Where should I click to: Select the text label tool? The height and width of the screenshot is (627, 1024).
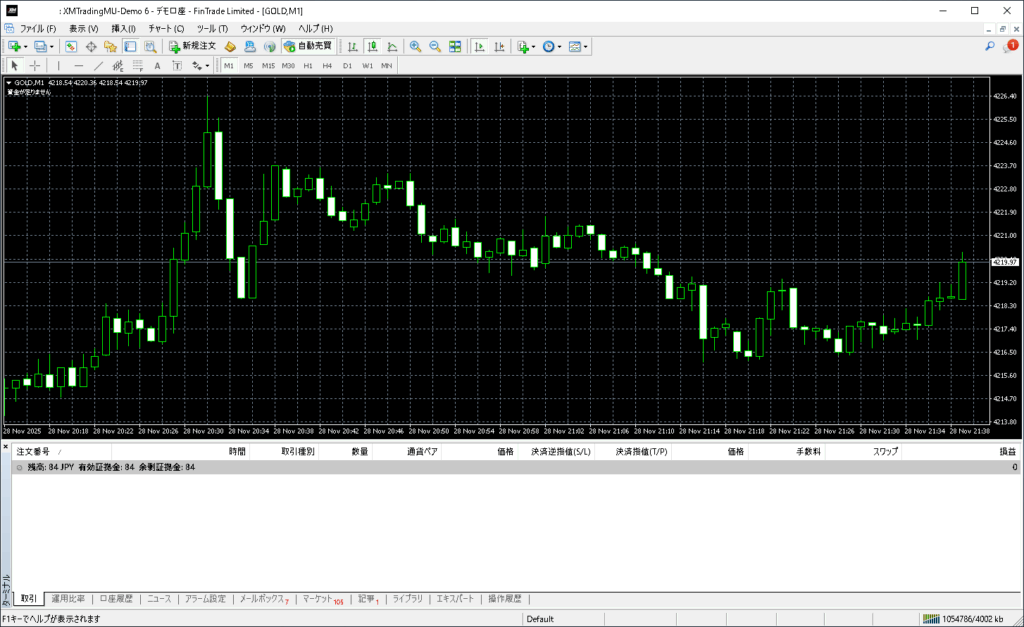[x=157, y=65]
